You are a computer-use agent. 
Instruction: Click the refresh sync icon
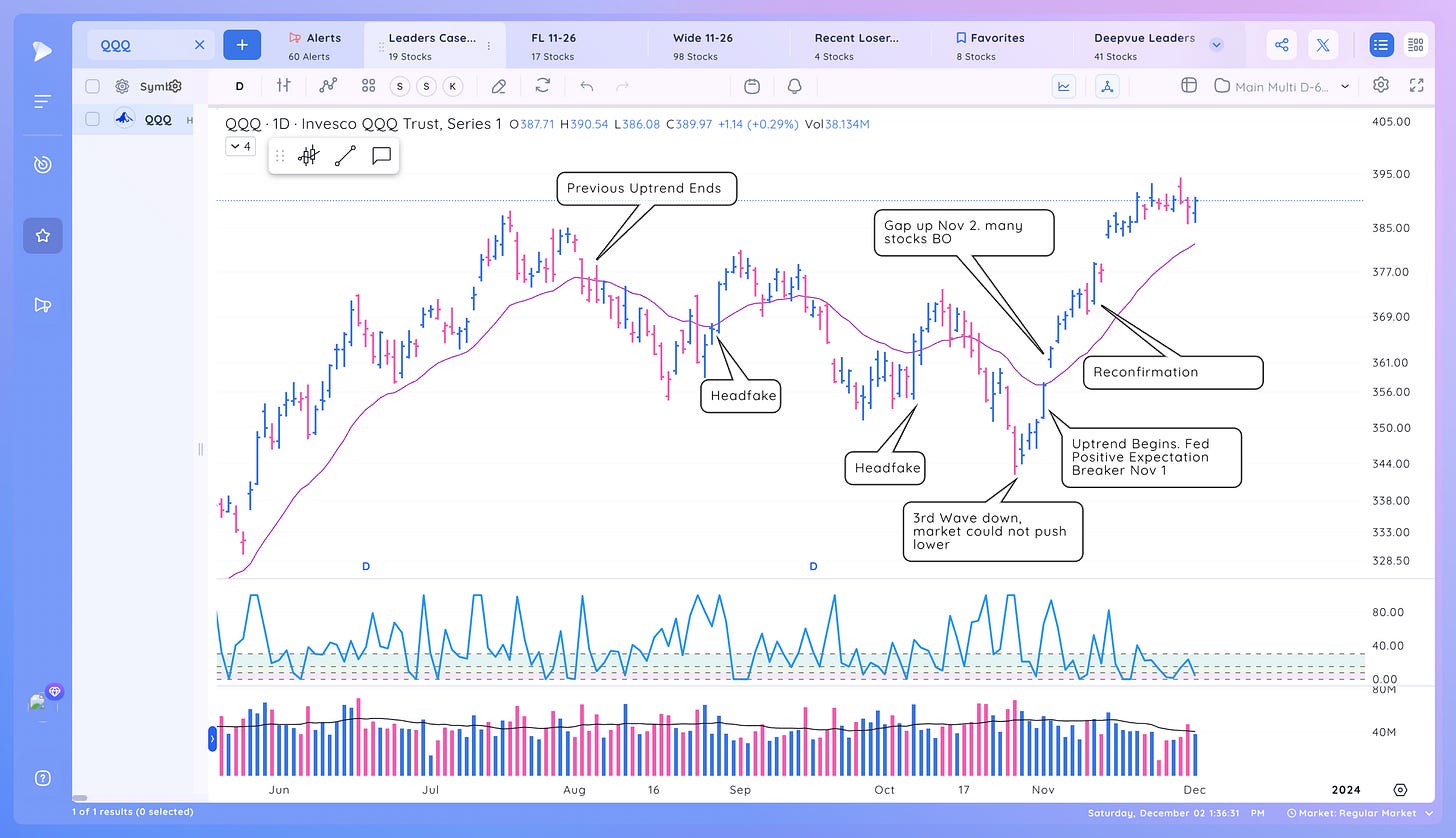[543, 86]
